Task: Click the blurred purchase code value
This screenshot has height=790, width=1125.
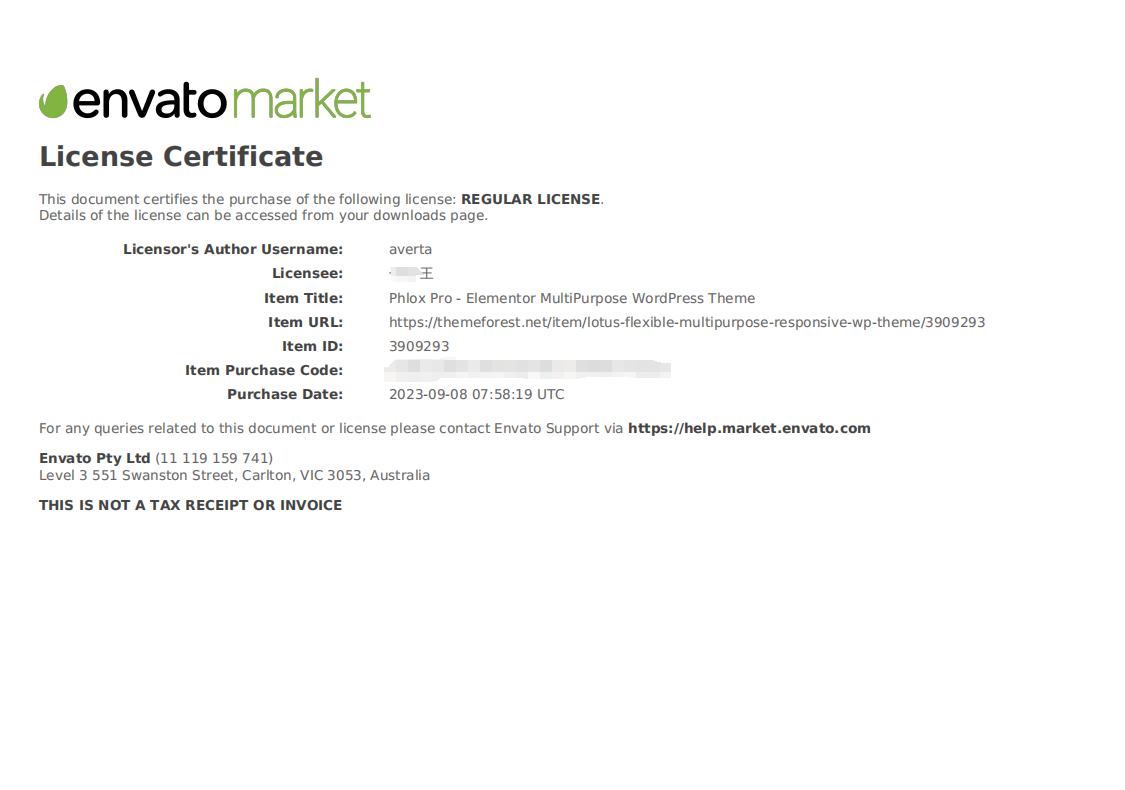Action: 528,370
